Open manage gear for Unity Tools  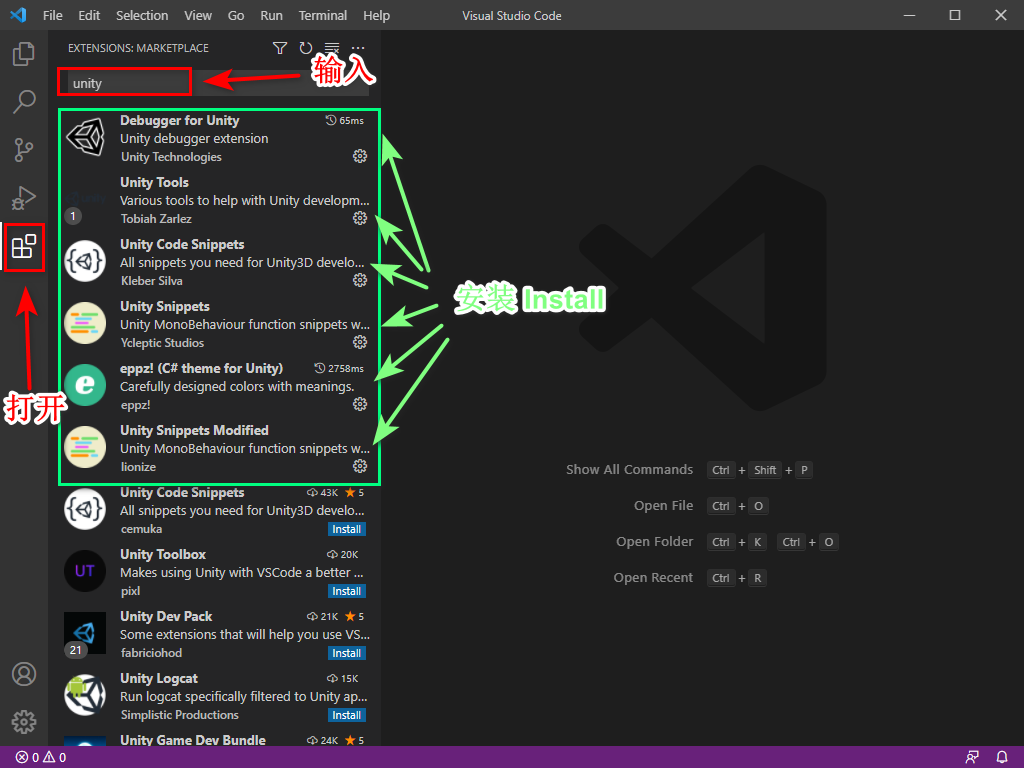(x=360, y=218)
